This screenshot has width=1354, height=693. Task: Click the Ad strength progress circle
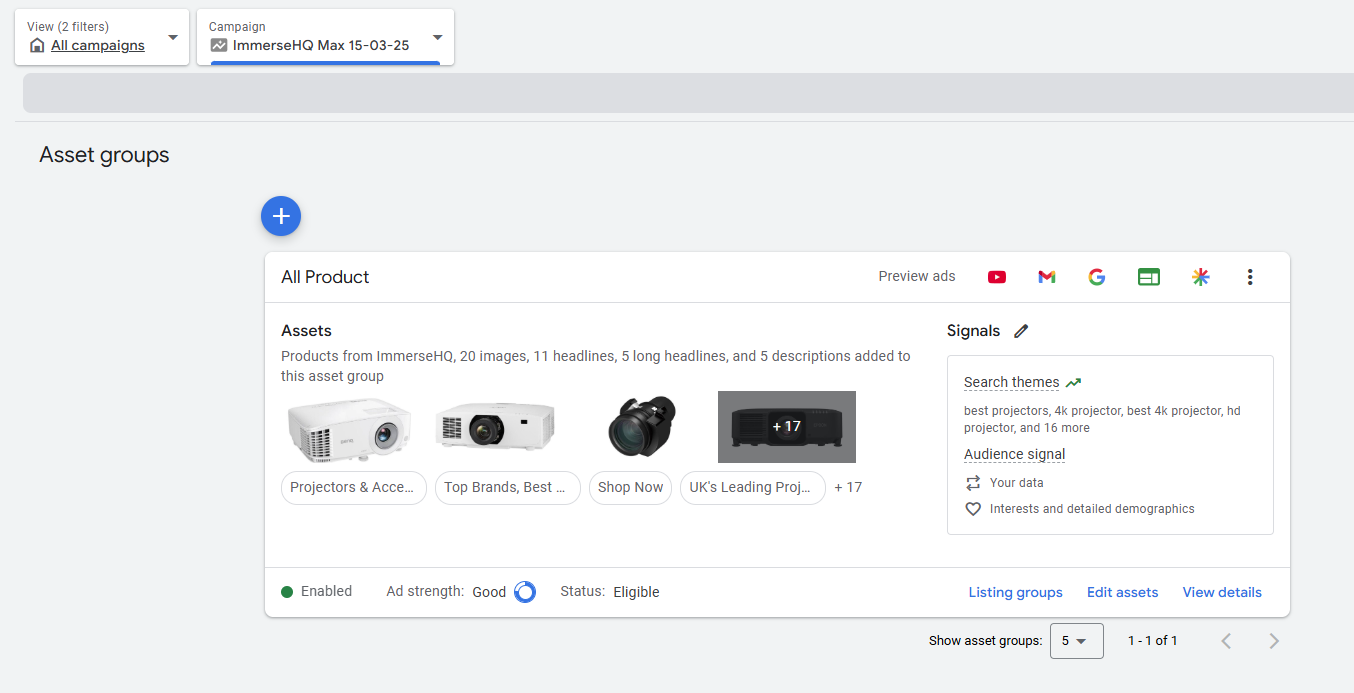coord(525,592)
